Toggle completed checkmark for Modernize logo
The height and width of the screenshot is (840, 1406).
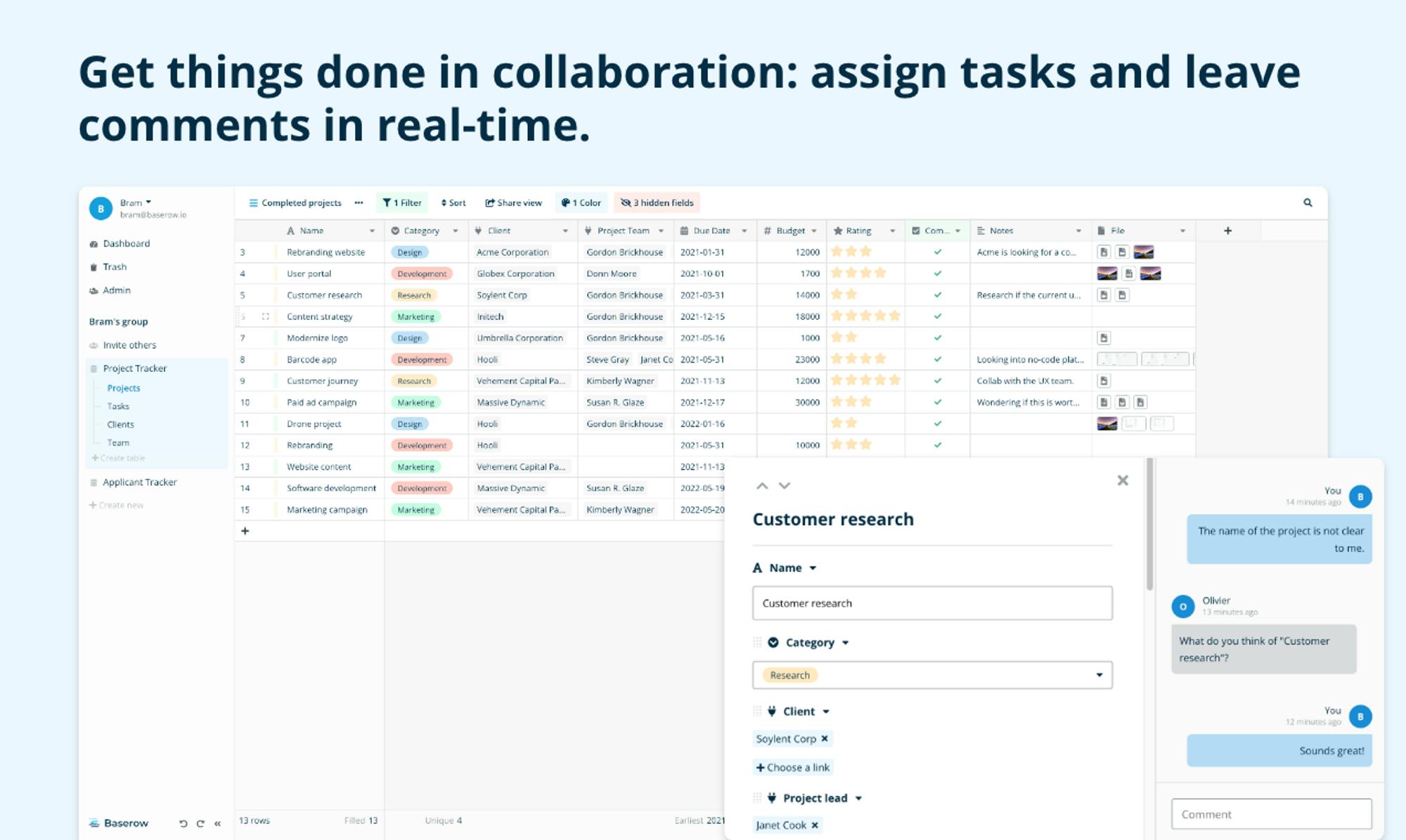coord(937,337)
